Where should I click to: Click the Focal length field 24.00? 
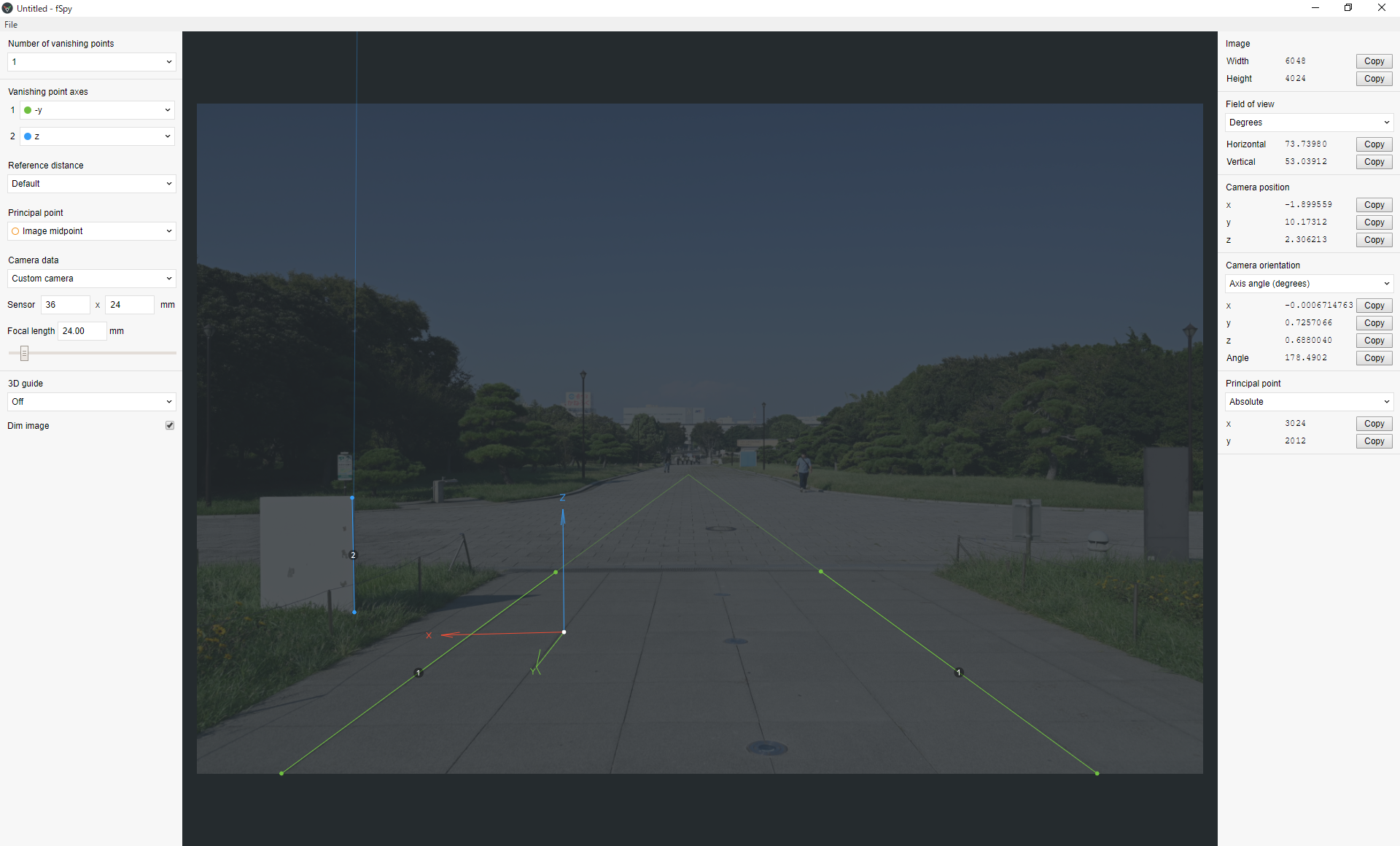(82, 331)
